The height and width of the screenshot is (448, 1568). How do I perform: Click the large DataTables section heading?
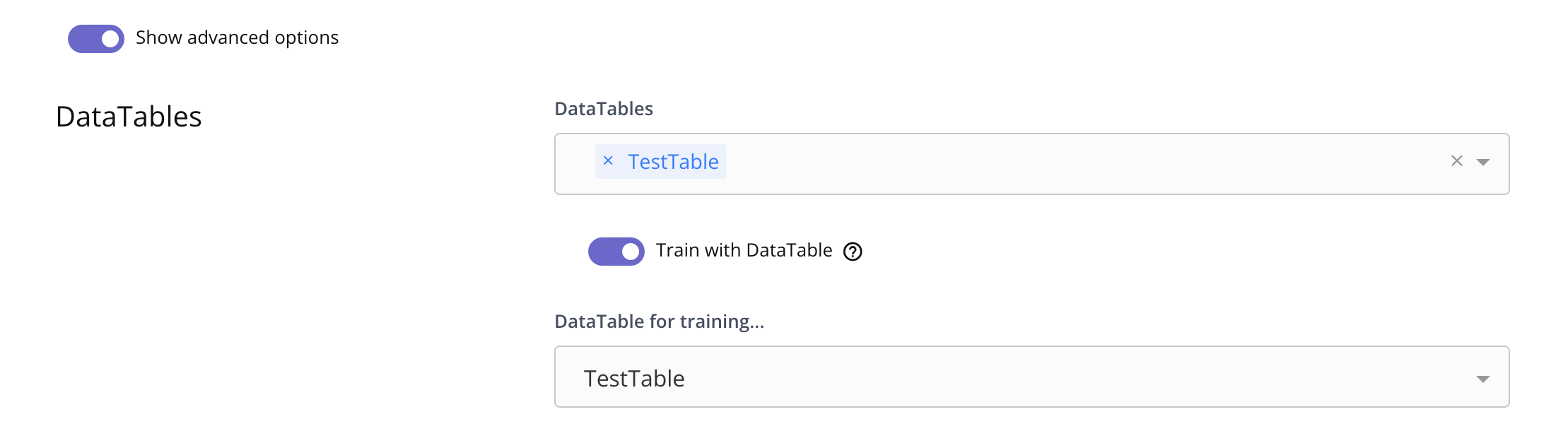[x=129, y=117]
